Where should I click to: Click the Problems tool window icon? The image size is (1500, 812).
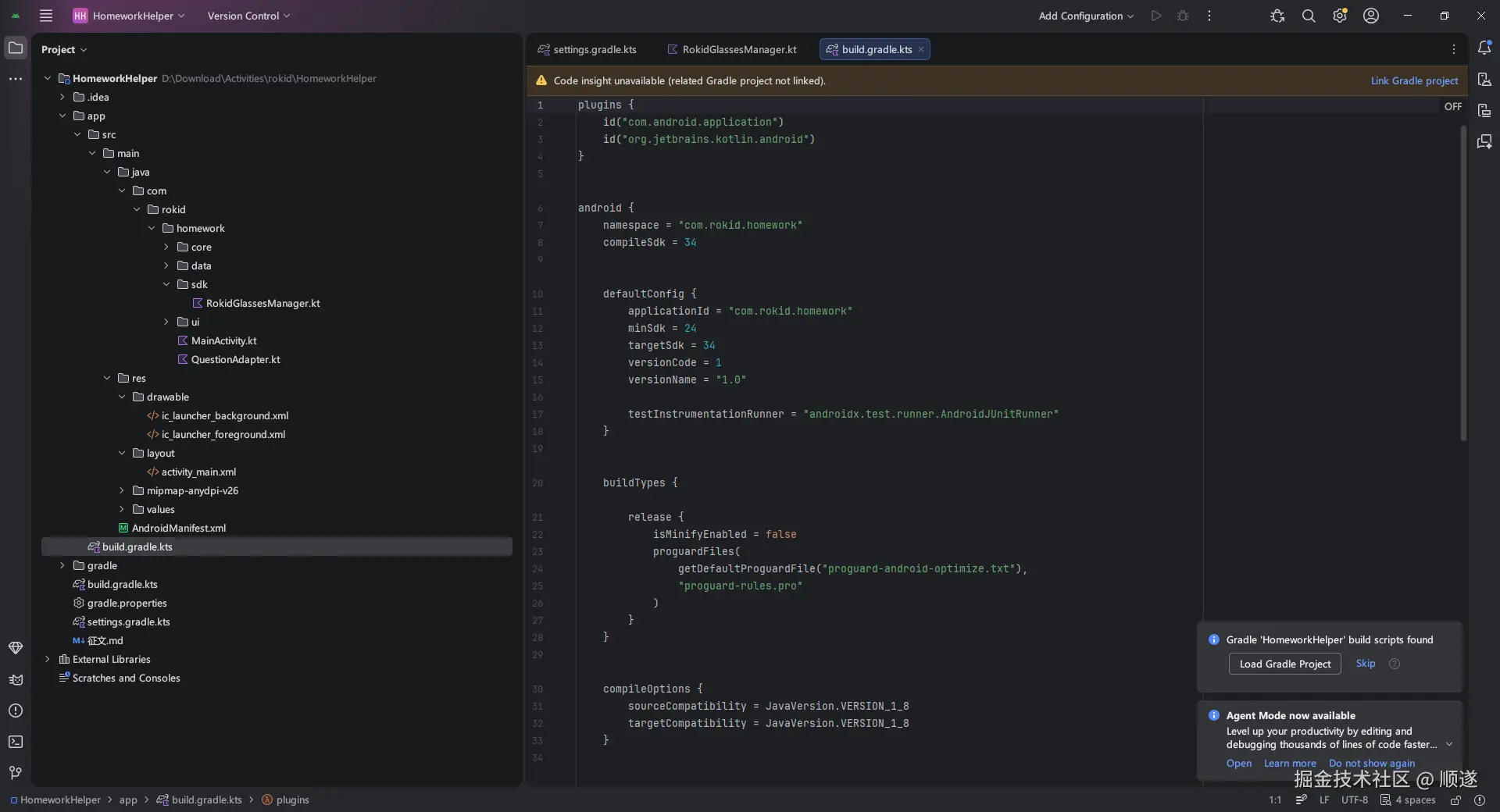(x=16, y=710)
